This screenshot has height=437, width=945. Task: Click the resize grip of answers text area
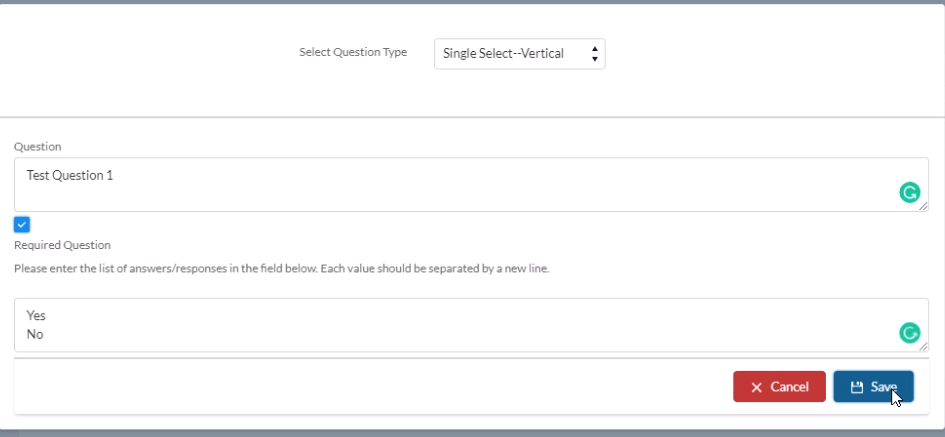click(x=923, y=347)
